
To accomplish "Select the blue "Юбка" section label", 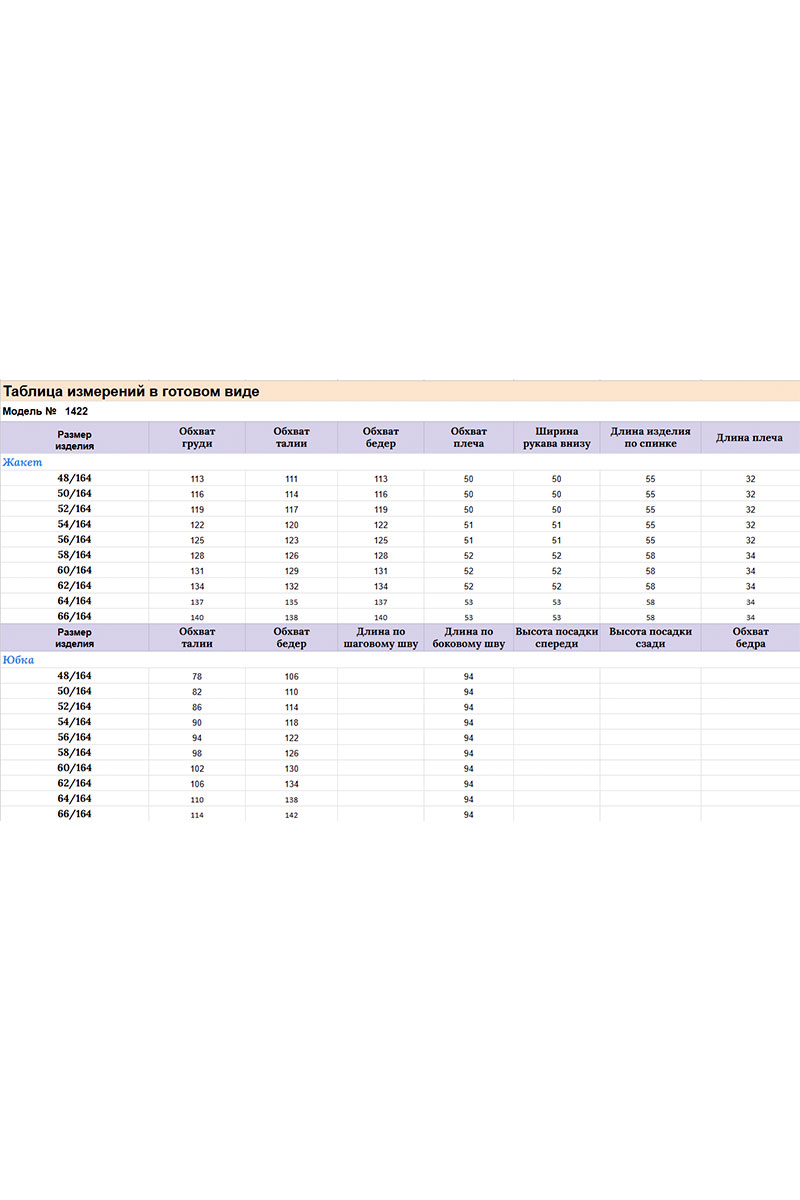I will coord(20,660).
